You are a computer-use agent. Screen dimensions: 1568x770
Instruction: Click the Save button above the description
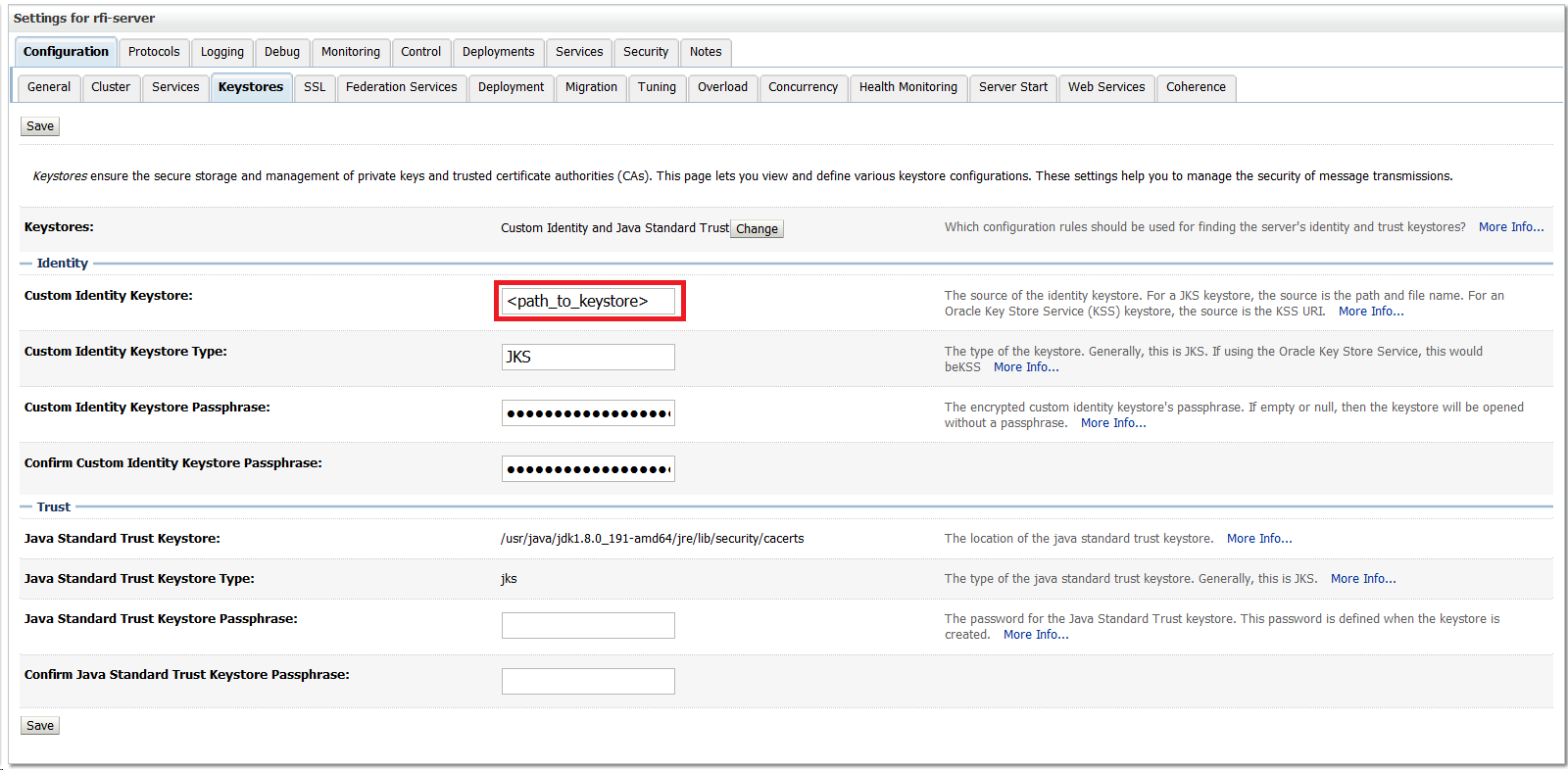point(40,126)
